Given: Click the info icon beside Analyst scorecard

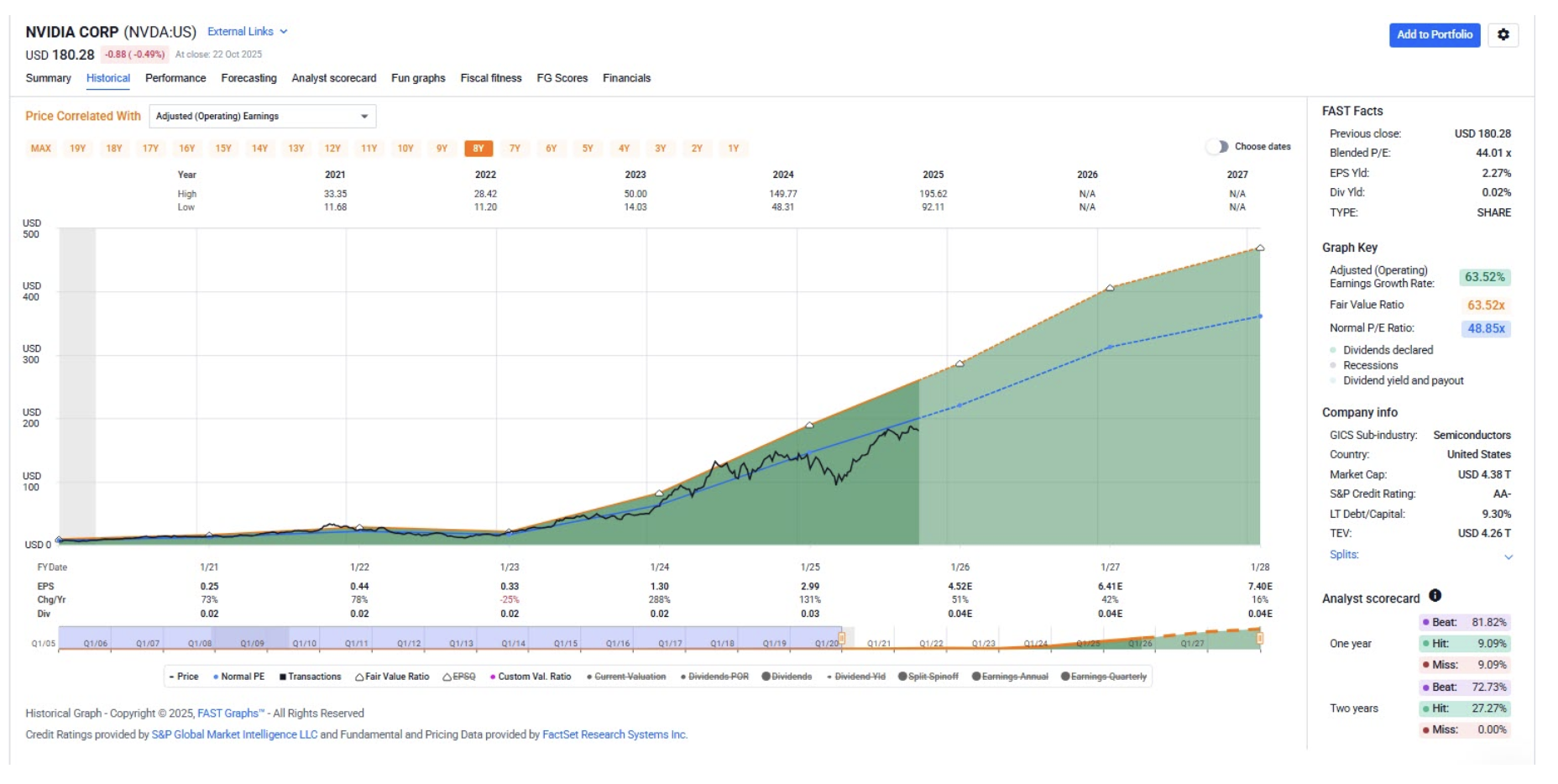Looking at the screenshot, I should point(1435,595).
